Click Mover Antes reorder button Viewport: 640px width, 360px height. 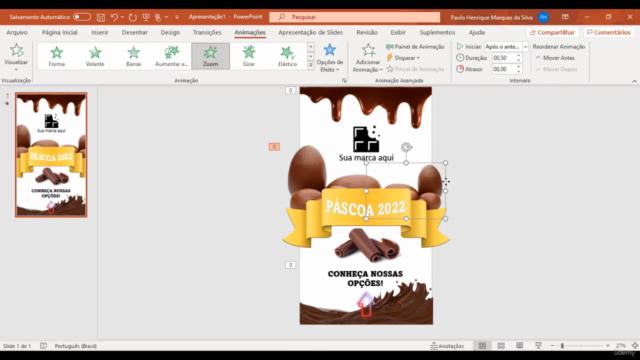pos(555,58)
